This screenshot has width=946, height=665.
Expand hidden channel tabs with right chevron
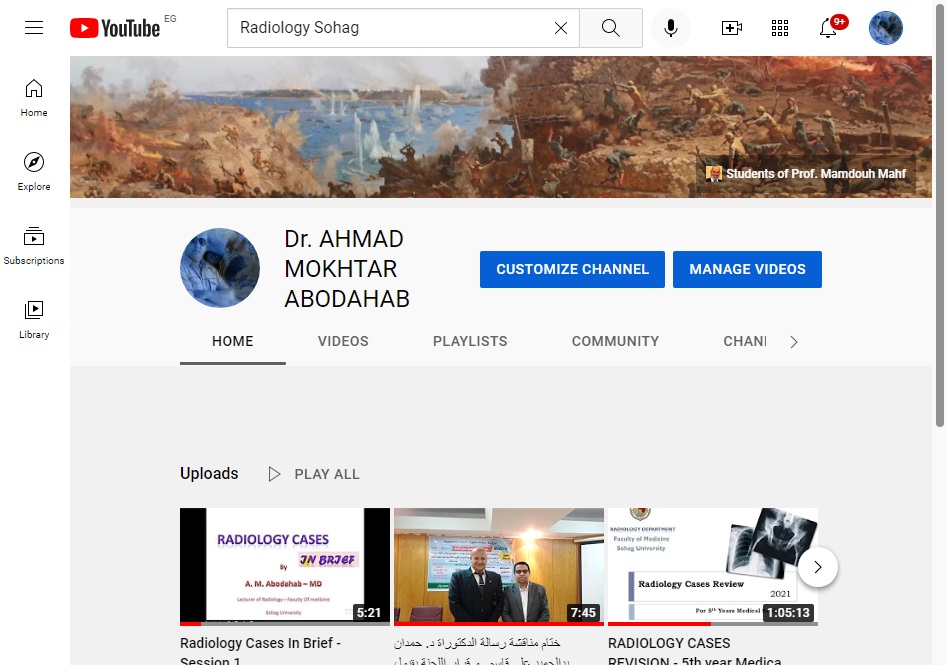[x=793, y=341]
